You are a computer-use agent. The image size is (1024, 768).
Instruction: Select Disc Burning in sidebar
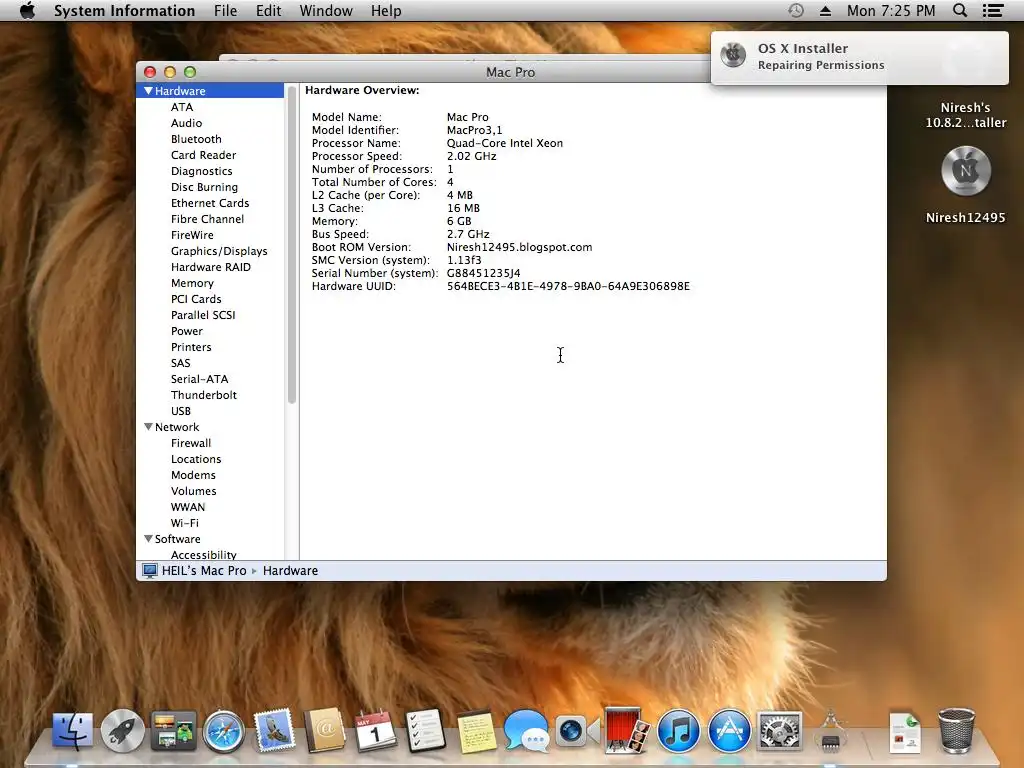pyautogui.click(x=204, y=187)
